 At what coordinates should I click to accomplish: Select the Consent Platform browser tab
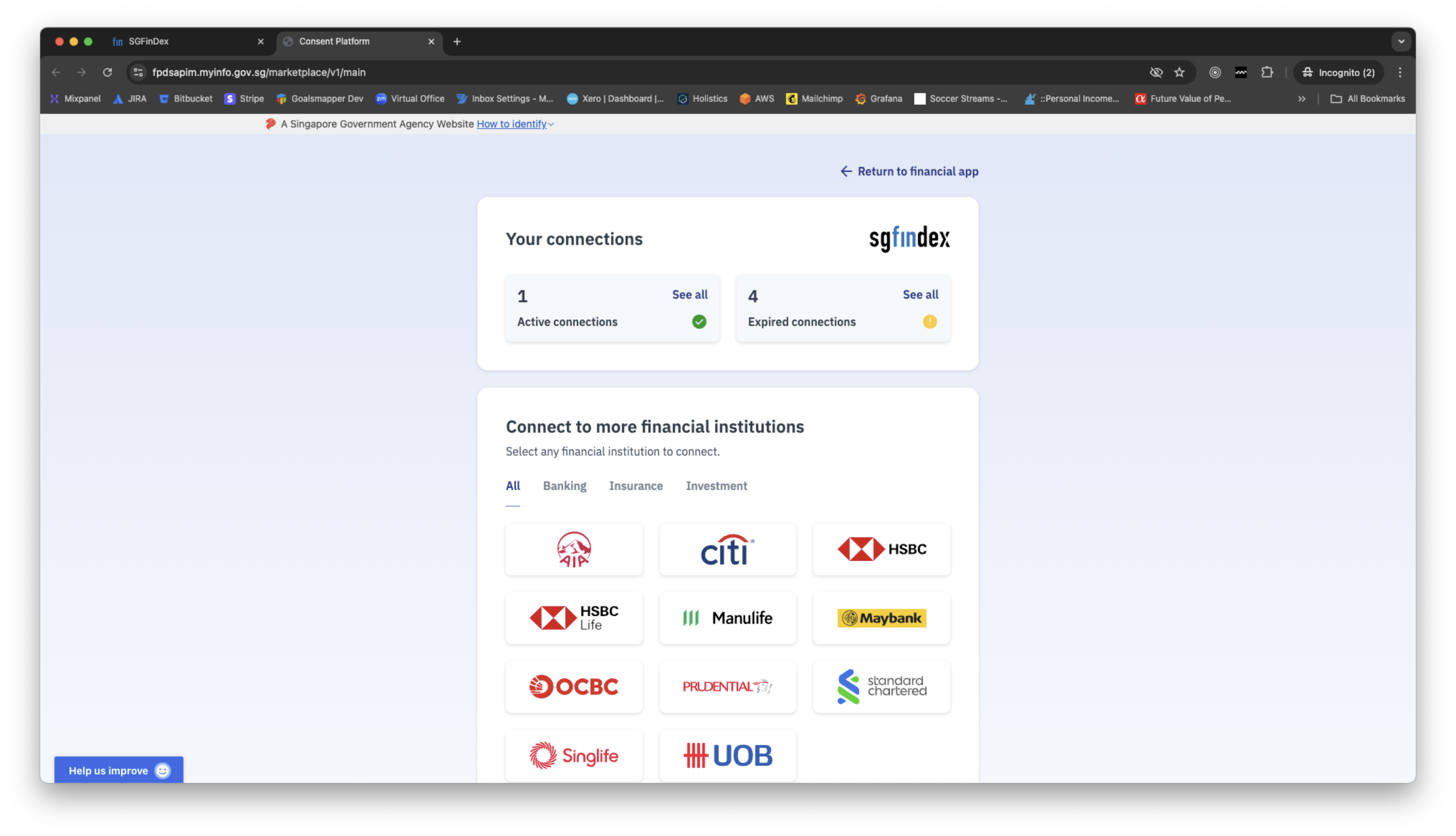(x=359, y=41)
